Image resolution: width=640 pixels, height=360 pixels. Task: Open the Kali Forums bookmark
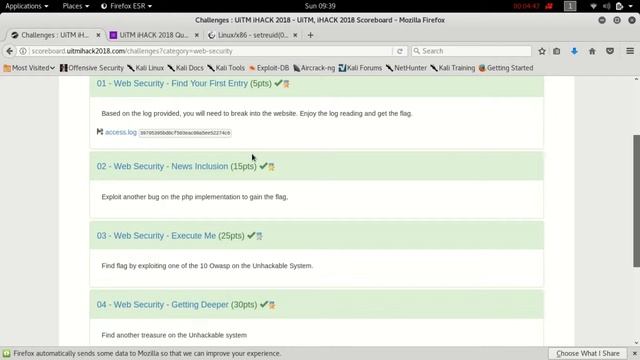[360, 68]
